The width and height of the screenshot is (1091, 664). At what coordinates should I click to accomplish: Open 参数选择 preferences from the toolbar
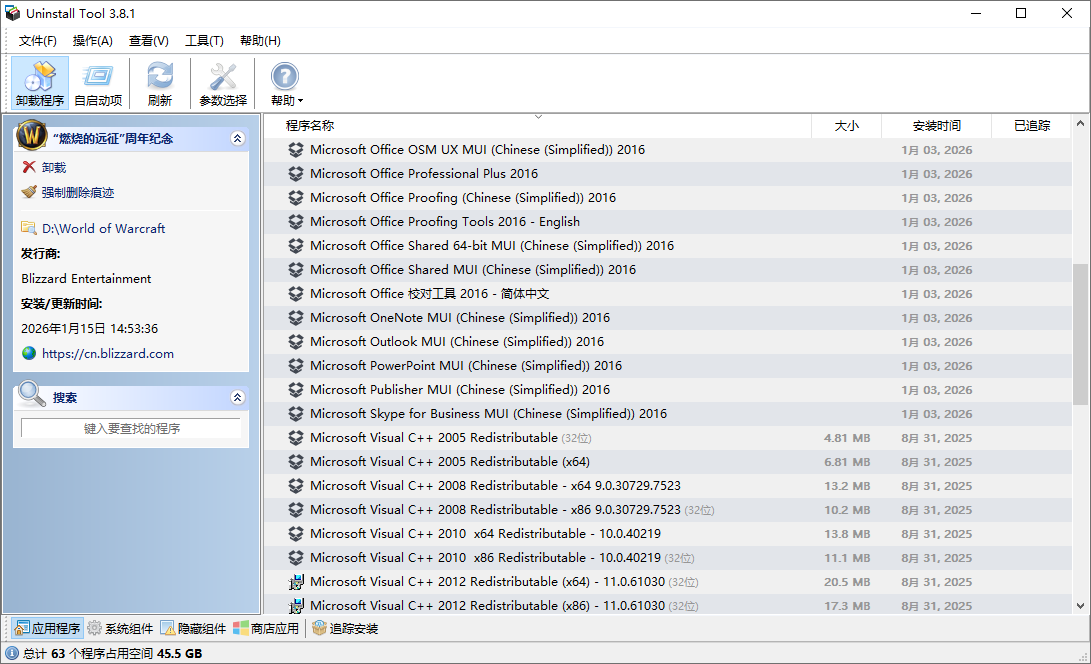click(221, 75)
